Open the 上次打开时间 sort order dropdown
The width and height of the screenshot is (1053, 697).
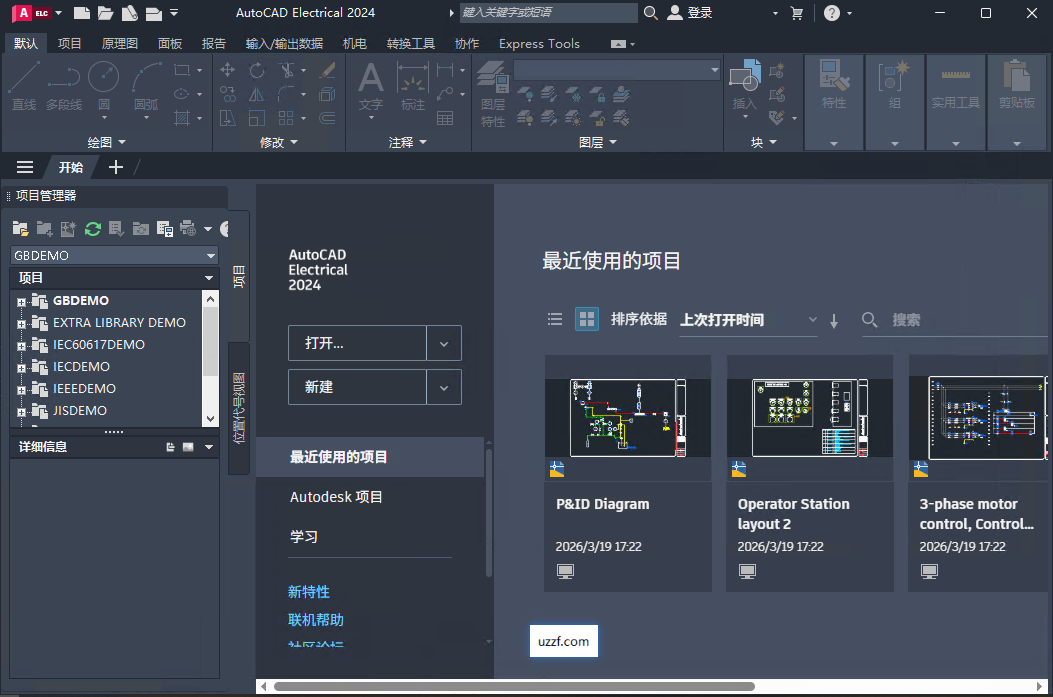811,319
